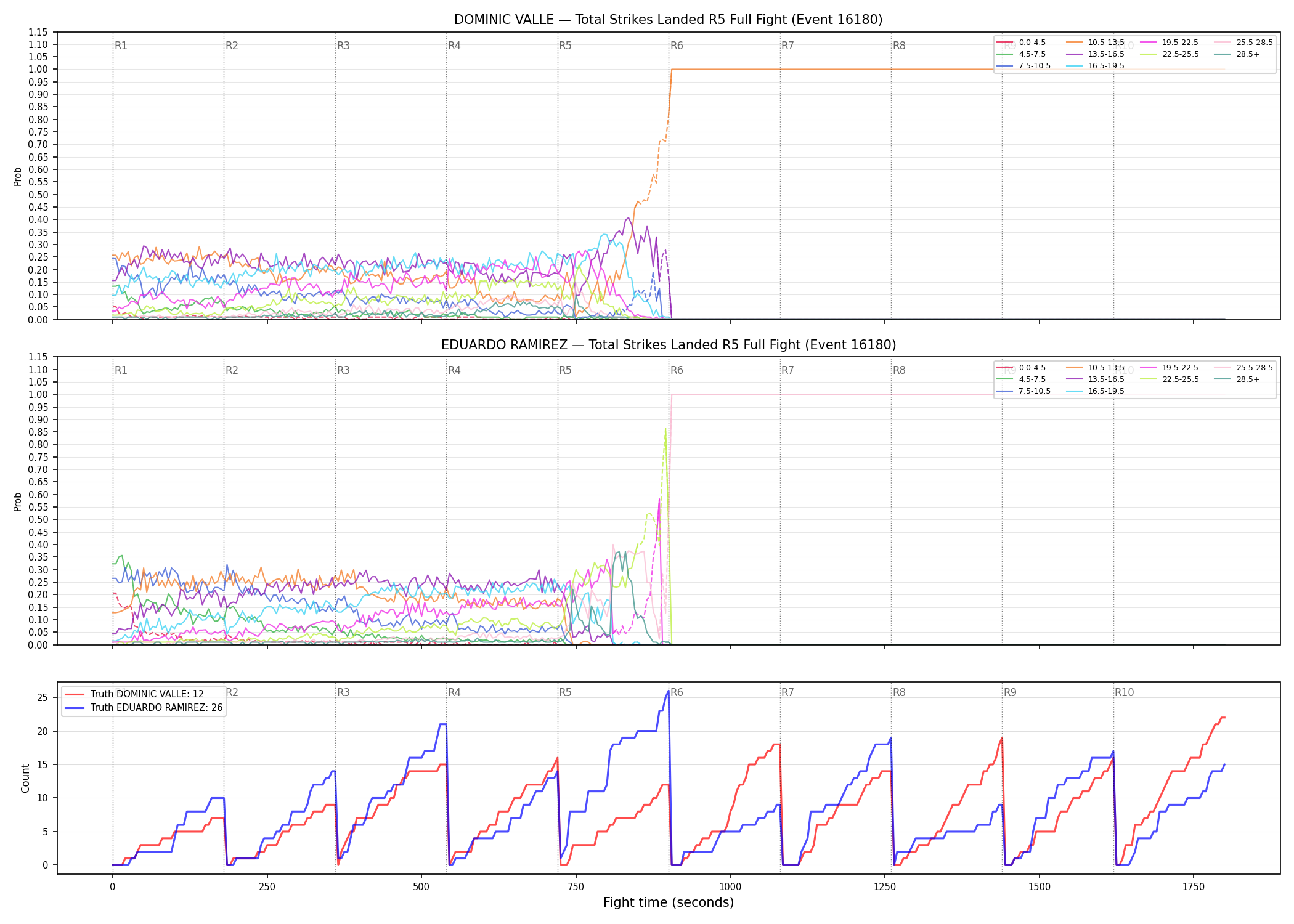Select '28.5+' legend entry in Valle chart
This screenshot has height=924, width=1294.
[1237, 54]
